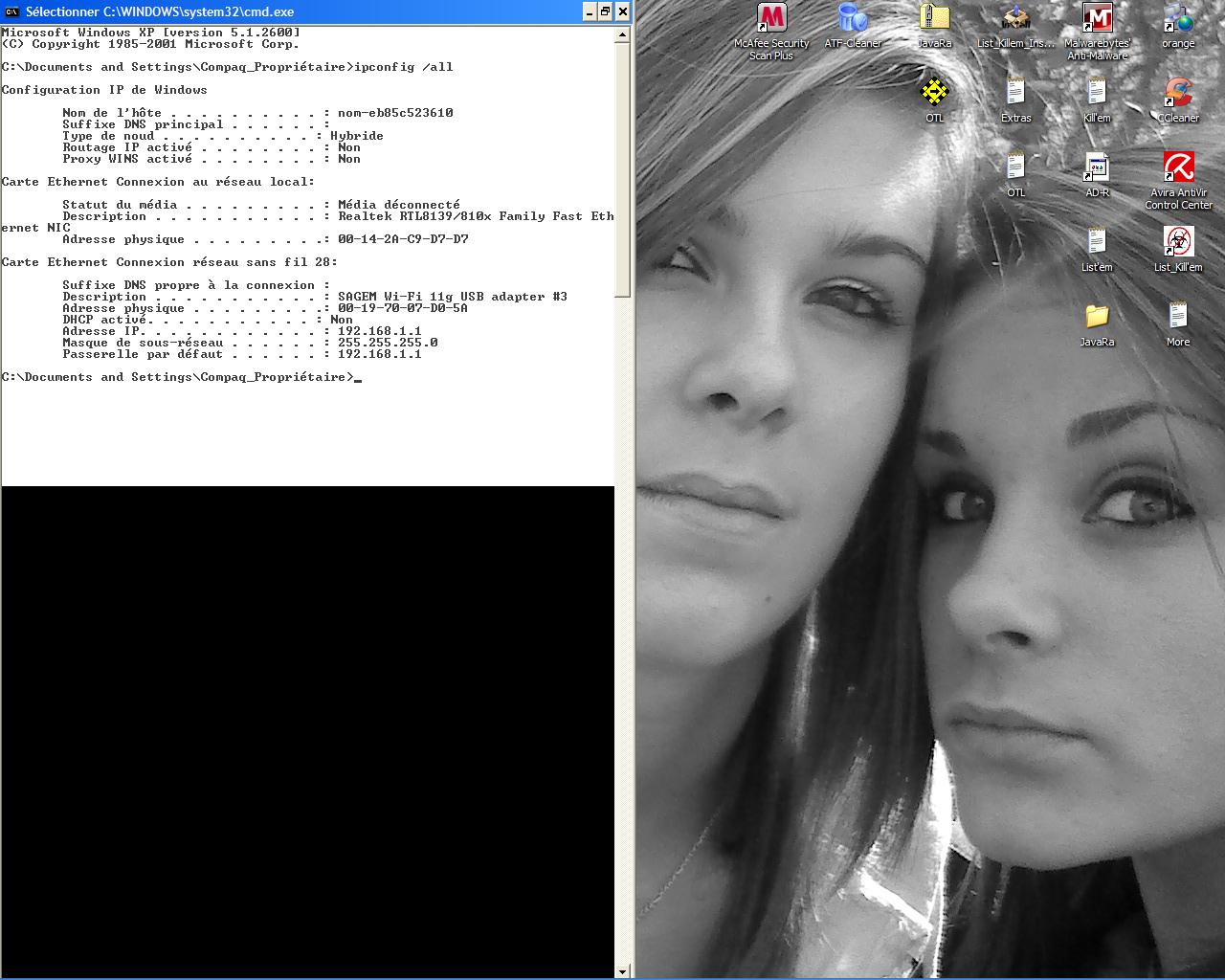Click physical address 00-19-70-07-D0-5A
Screen dimensions: 1225x980
(403, 308)
